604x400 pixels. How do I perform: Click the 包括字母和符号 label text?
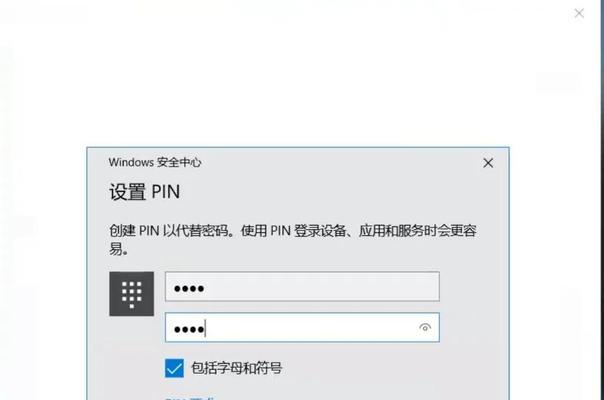point(237,368)
